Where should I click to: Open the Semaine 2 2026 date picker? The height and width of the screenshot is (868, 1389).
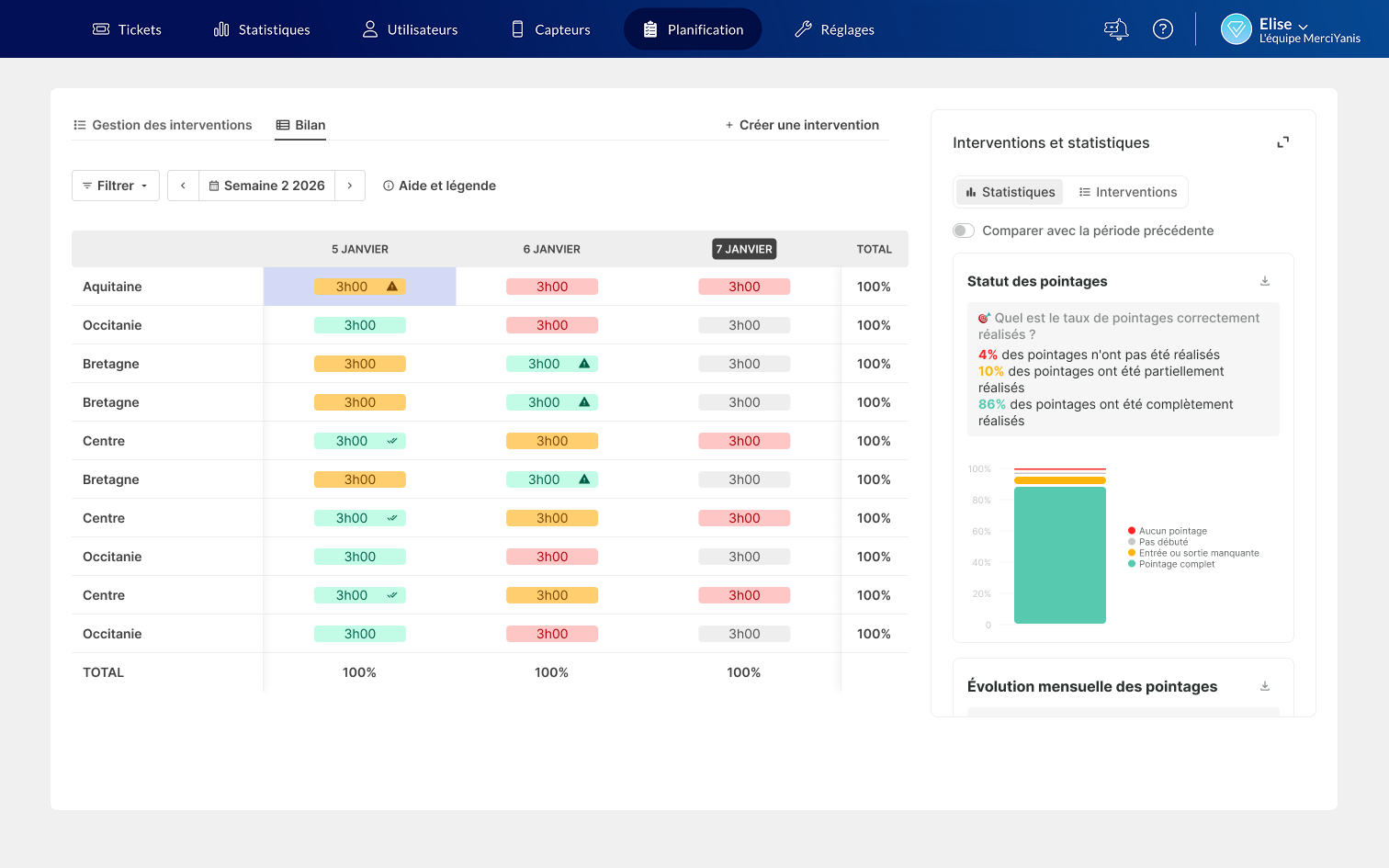tap(267, 186)
